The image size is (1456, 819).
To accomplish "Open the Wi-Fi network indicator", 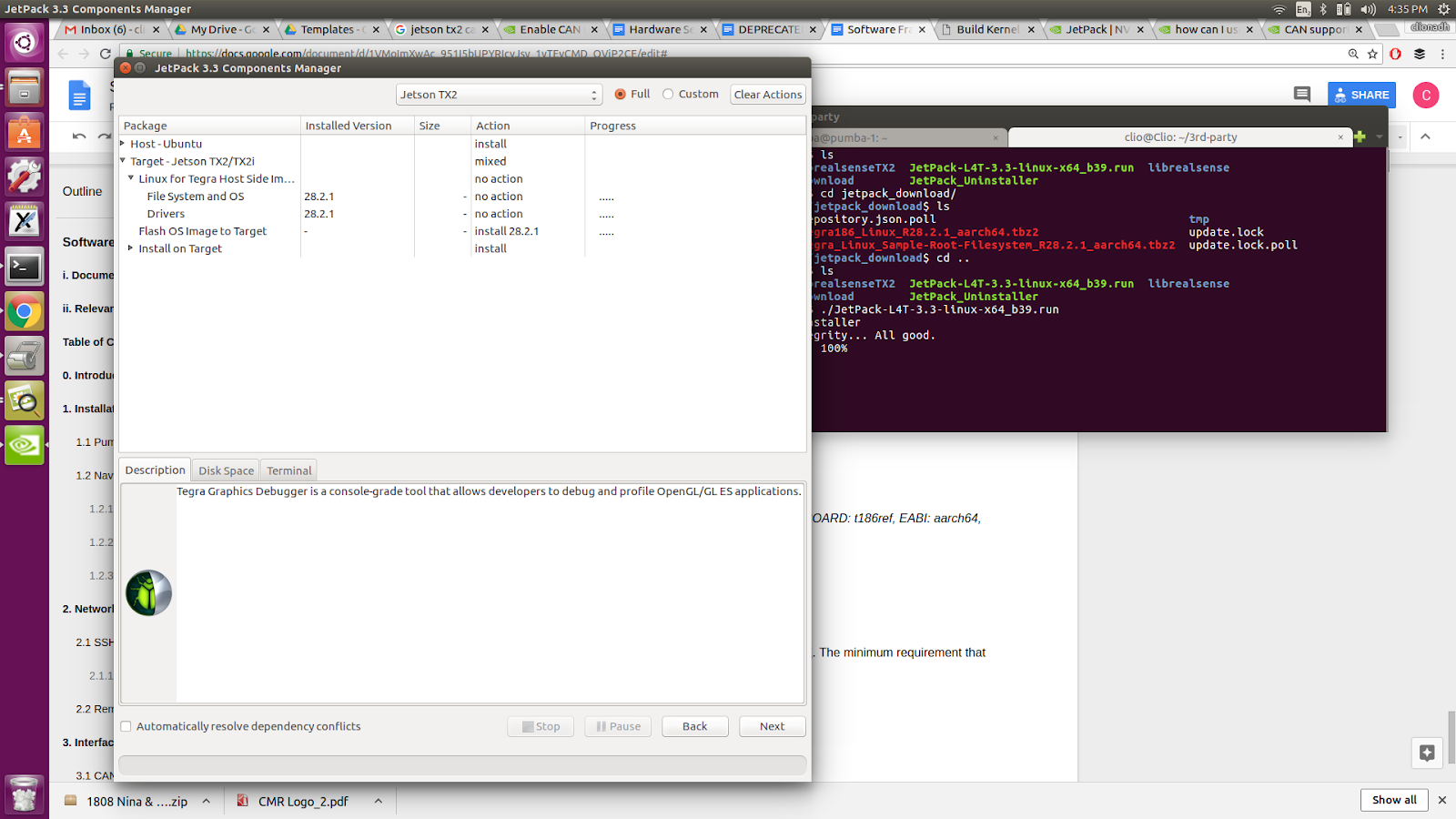I will (x=1279, y=9).
